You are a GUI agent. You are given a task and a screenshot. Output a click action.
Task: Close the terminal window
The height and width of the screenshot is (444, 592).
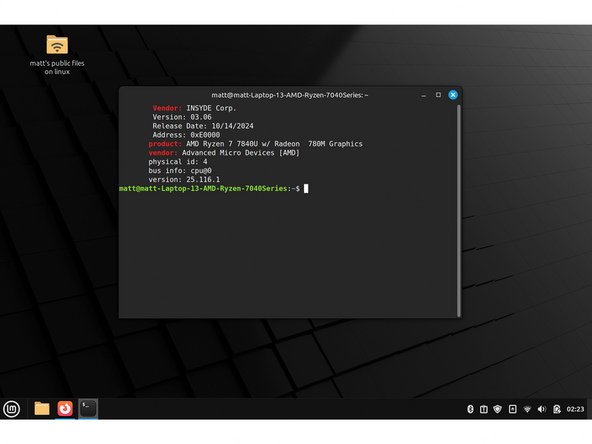(453, 95)
